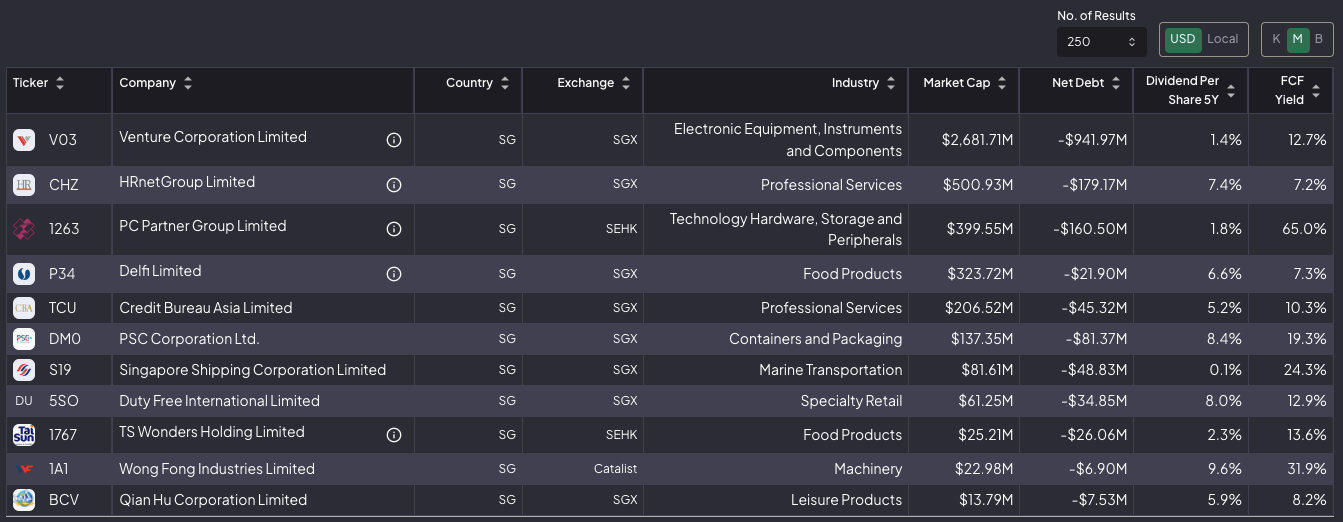Open HRnetGroup Limited company link
This screenshot has width=1343, height=522.
coord(187,182)
